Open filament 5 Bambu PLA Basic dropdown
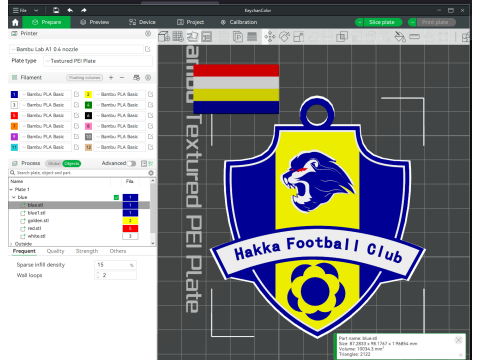 pos(46,115)
